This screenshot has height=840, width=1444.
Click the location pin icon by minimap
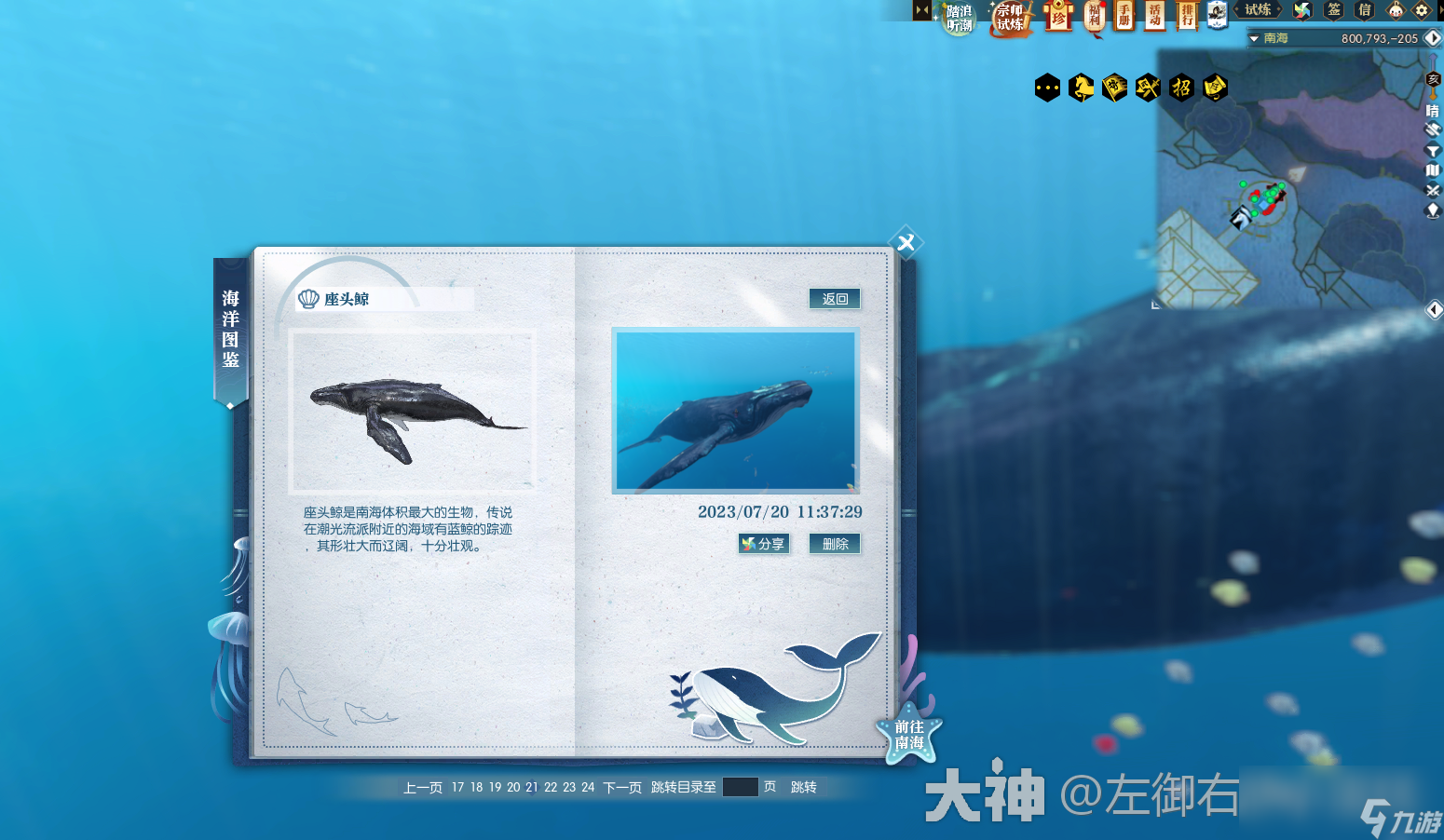[1433, 210]
